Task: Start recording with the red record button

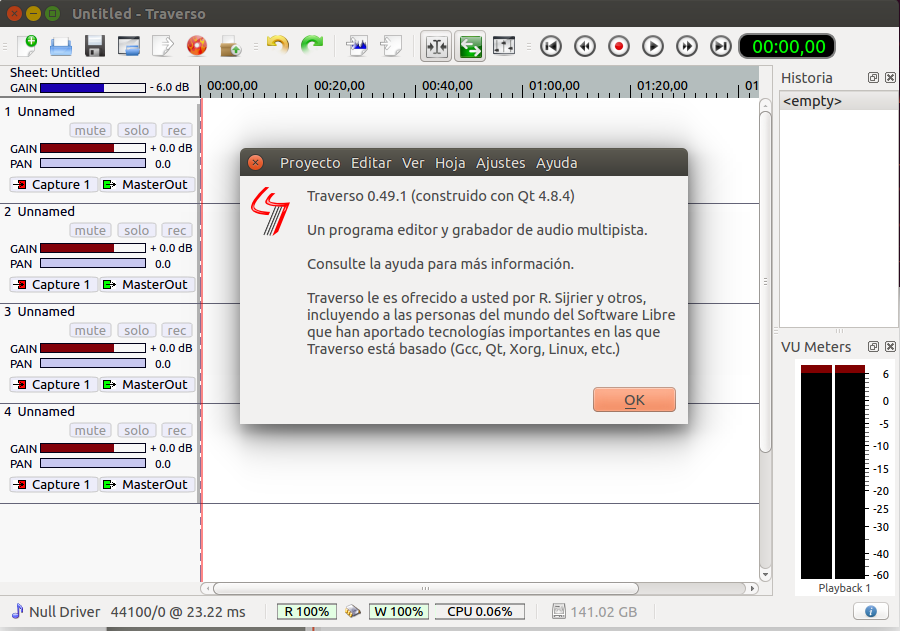Action: (619, 46)
